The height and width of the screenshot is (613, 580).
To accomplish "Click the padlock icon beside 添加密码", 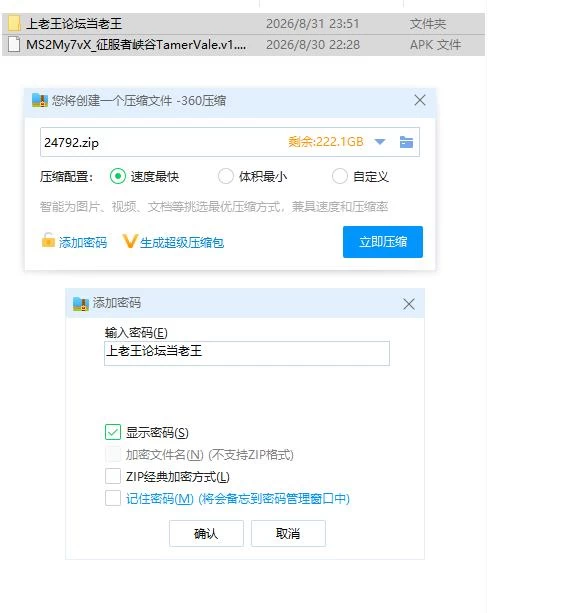I will [48, 240].
